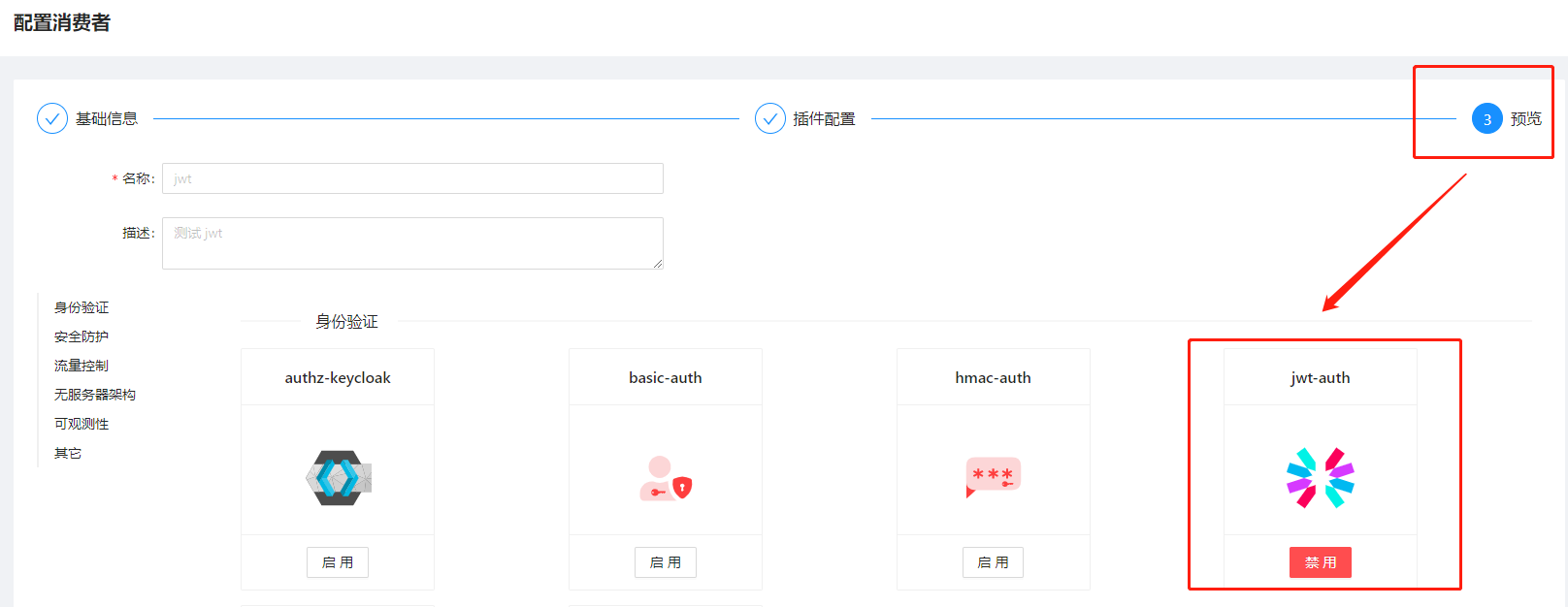The width and height of the screenshot is (1568, 607).
Task: Click the 预览 step label
Action: pyautogui.click(x=1526, y=118)
